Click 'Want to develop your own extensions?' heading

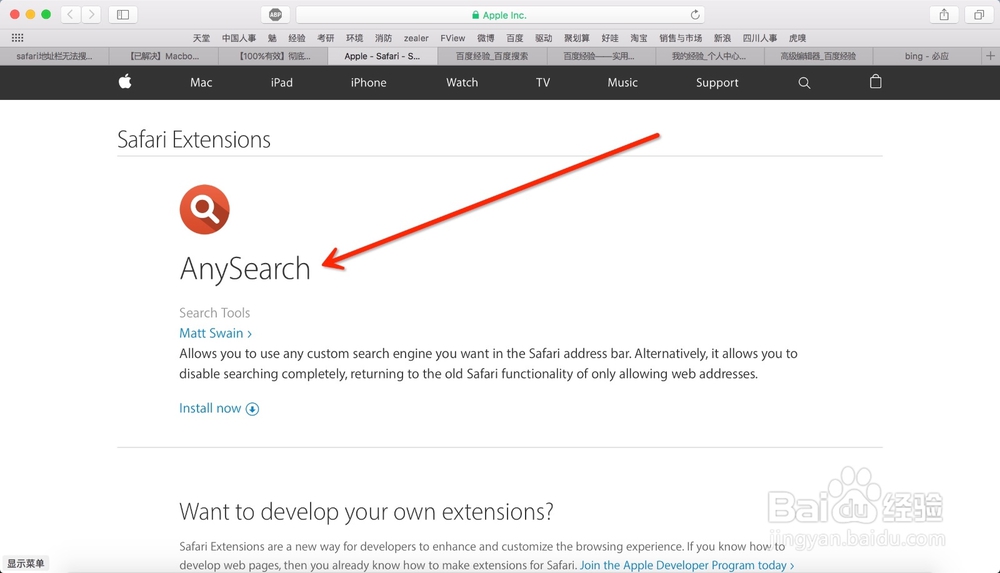click(366, 512)
